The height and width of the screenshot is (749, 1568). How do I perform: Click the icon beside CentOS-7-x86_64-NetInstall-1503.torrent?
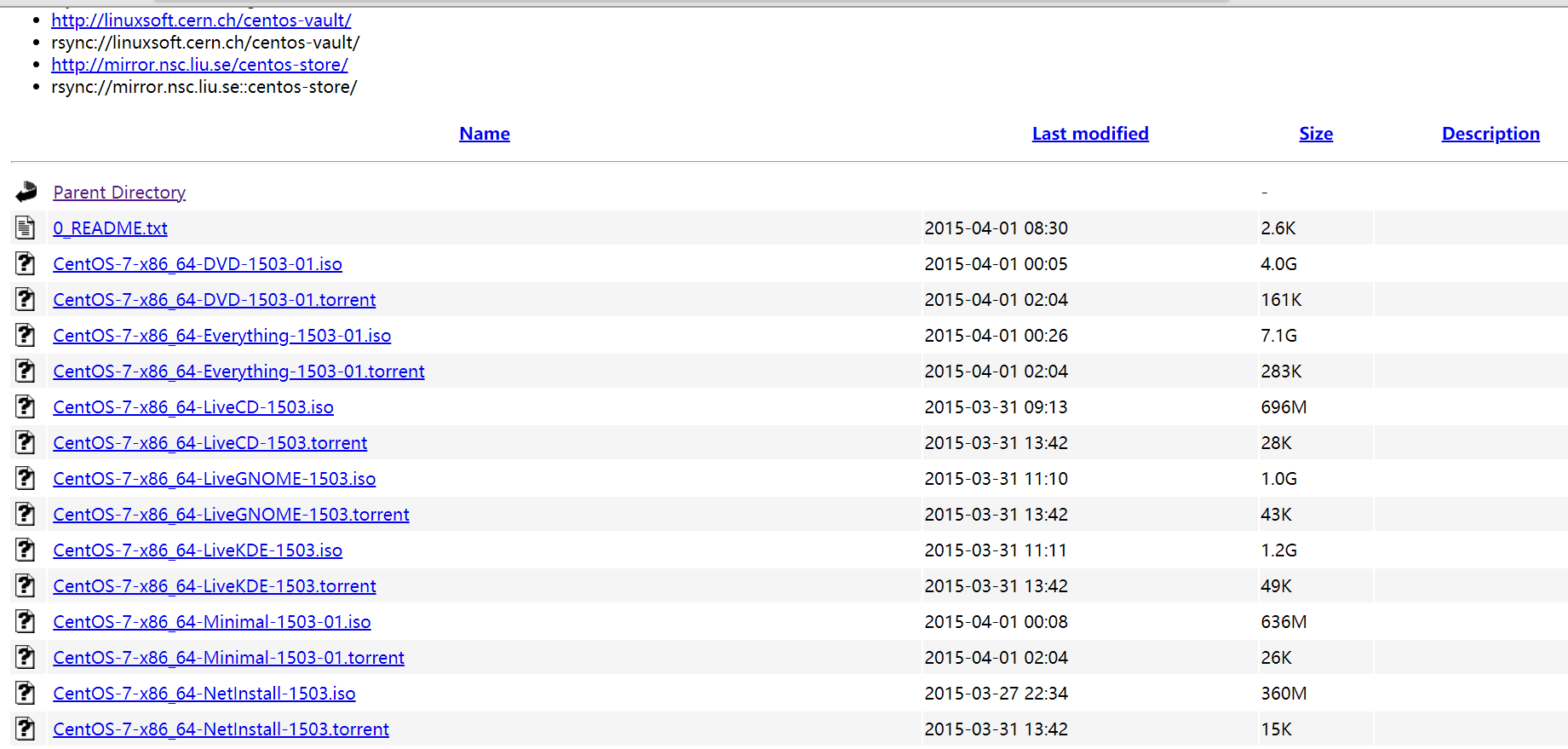(26, 729)
